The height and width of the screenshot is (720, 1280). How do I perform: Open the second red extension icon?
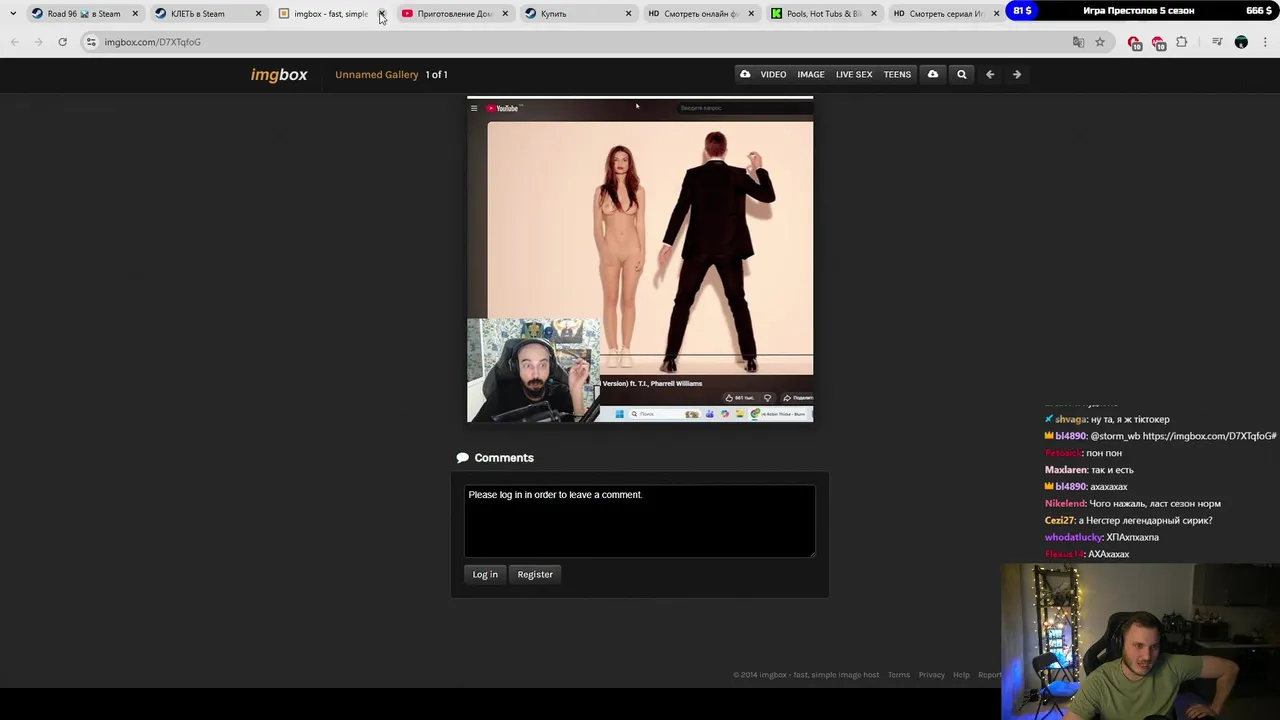pos(1158,42)
